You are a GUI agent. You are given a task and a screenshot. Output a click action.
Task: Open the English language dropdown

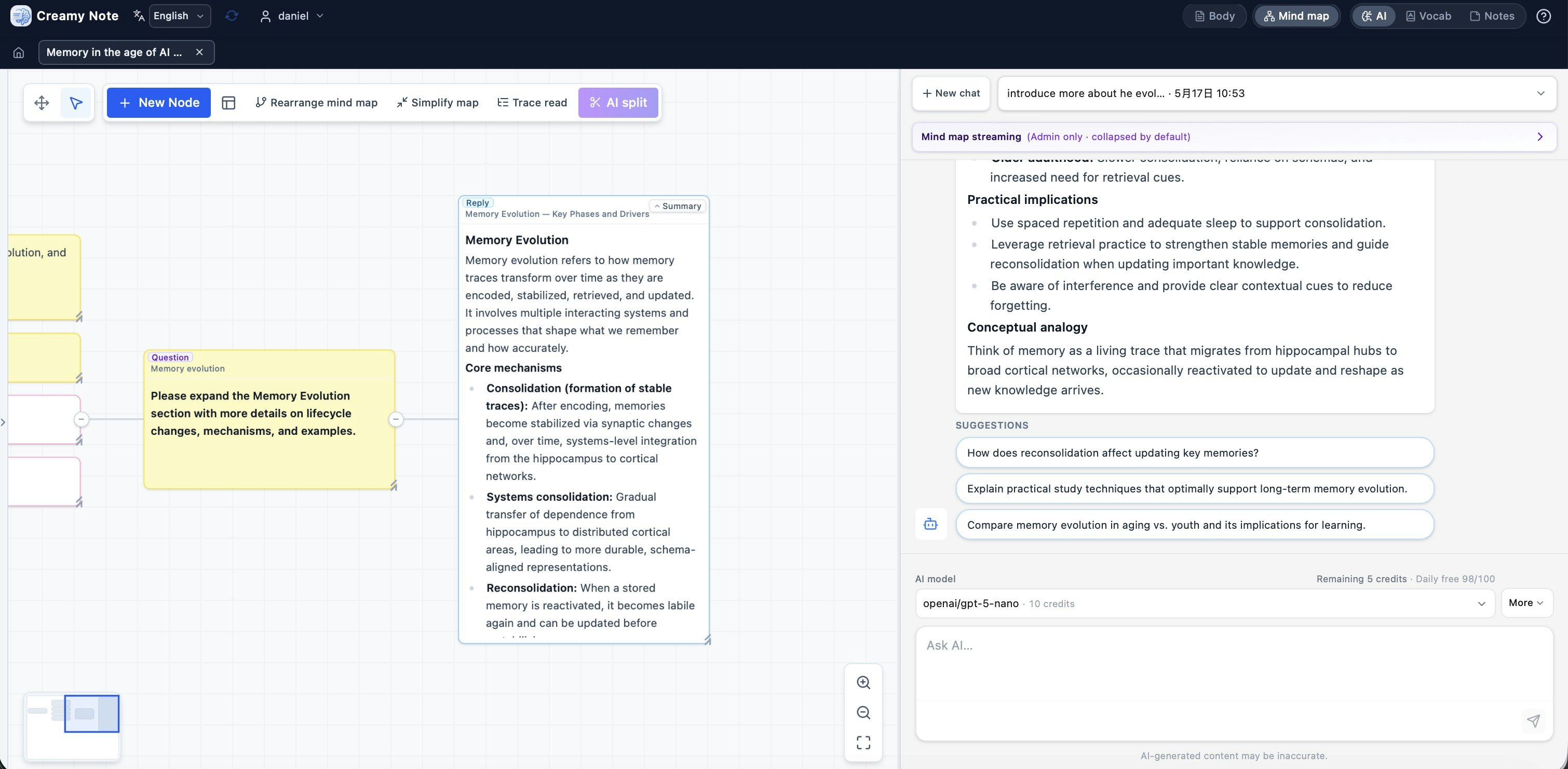click(180, 16)
